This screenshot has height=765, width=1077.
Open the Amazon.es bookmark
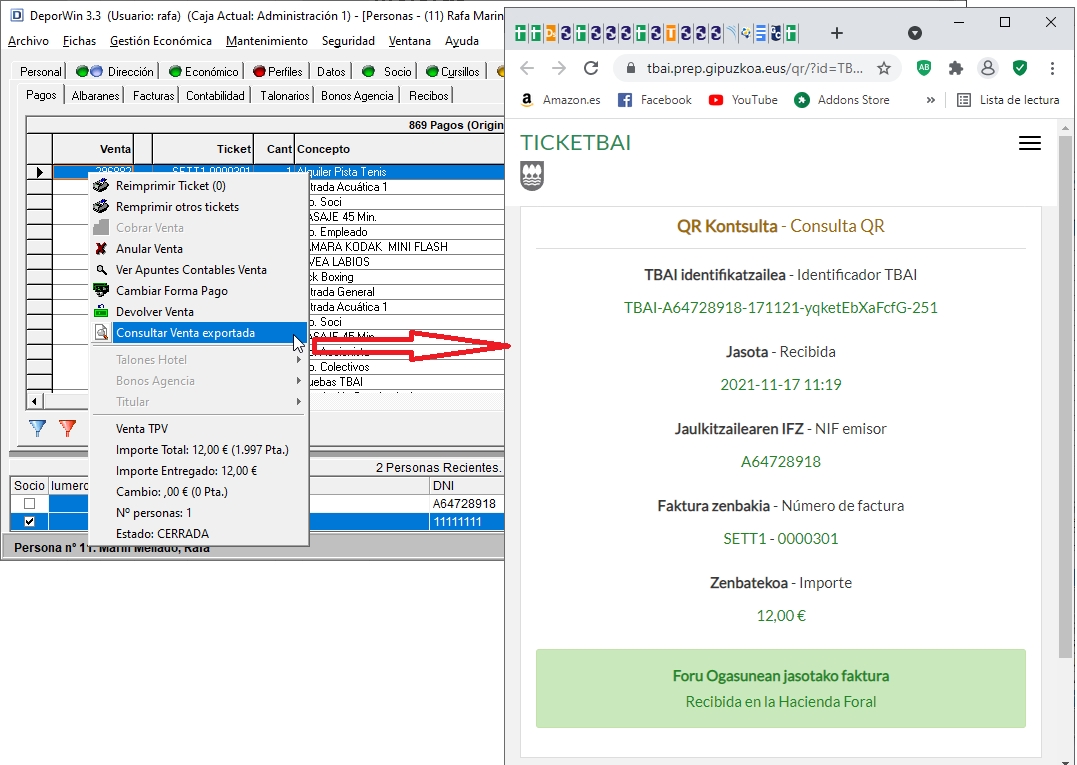(560, 100)
